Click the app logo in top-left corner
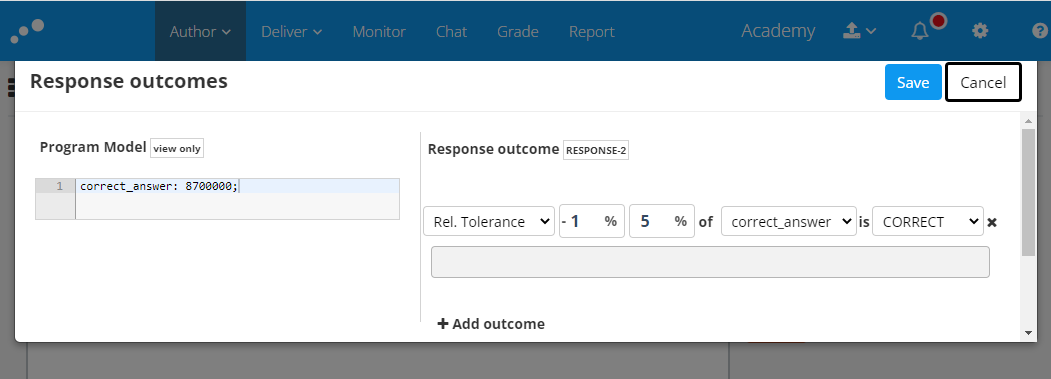The width and height of the screenshot is (1051, 379). pos(27,31)
